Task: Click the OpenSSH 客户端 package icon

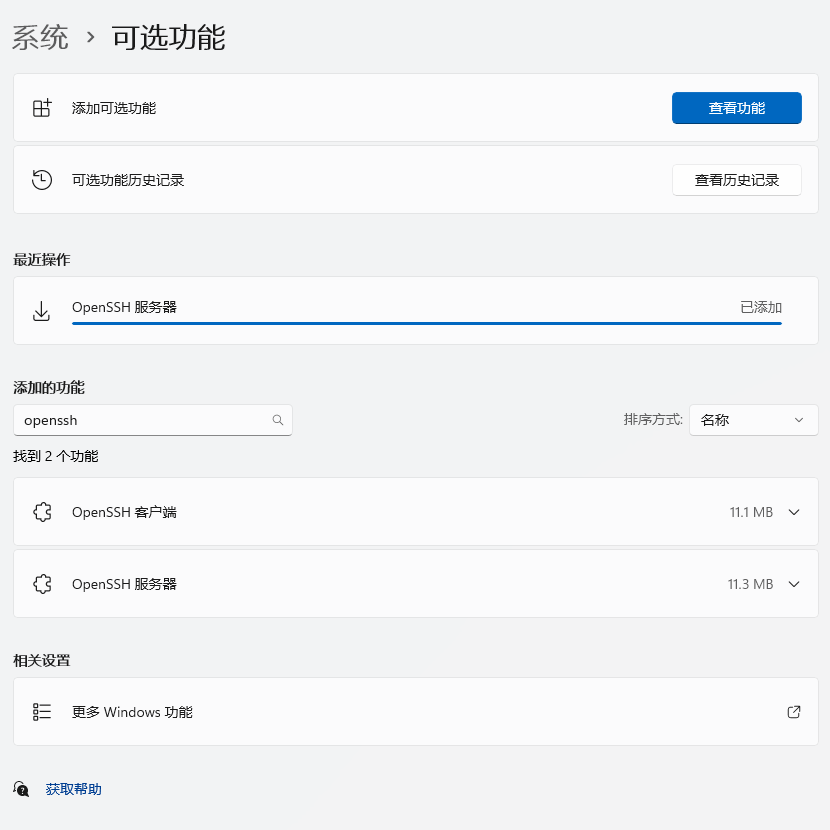Action: pos(42,512)
